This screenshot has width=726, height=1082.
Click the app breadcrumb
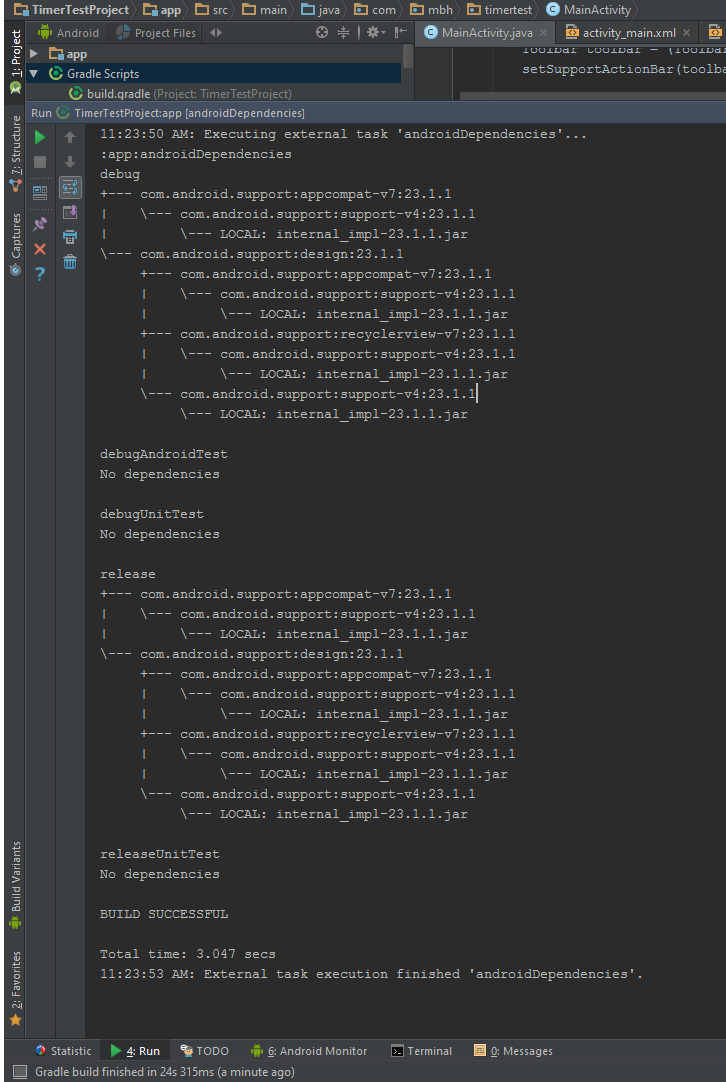(x=162, y=10)
